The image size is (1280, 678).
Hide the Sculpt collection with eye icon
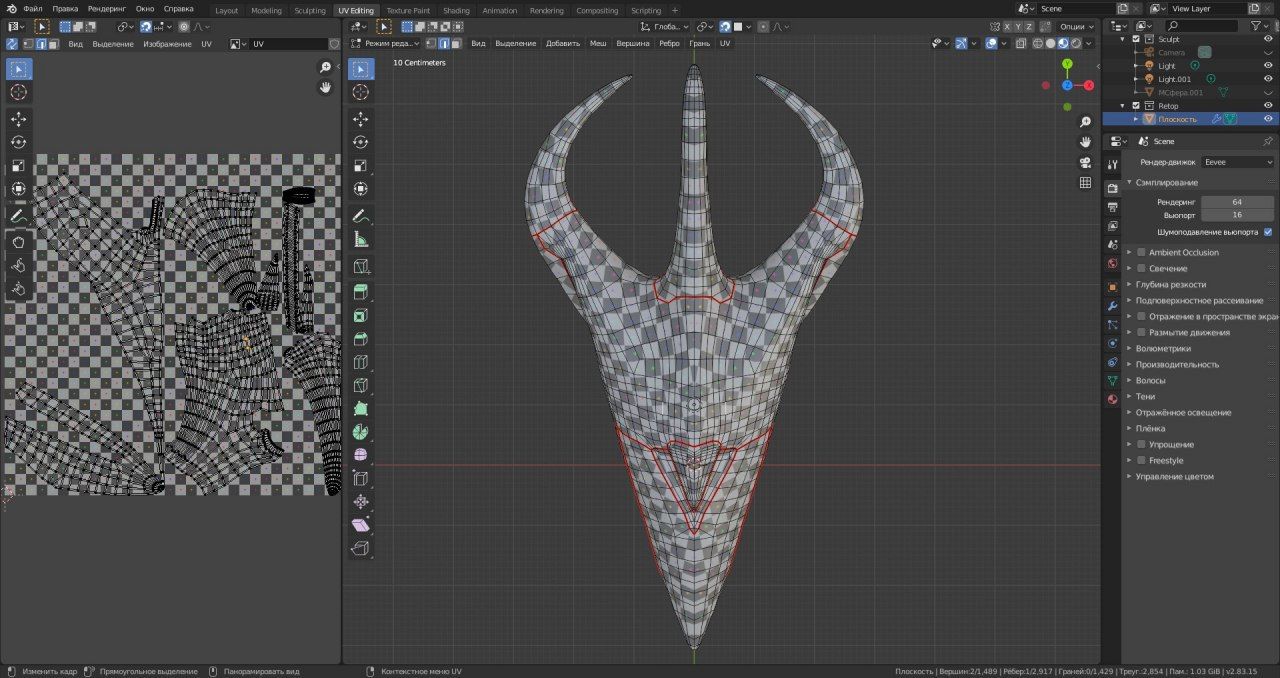1268,38
